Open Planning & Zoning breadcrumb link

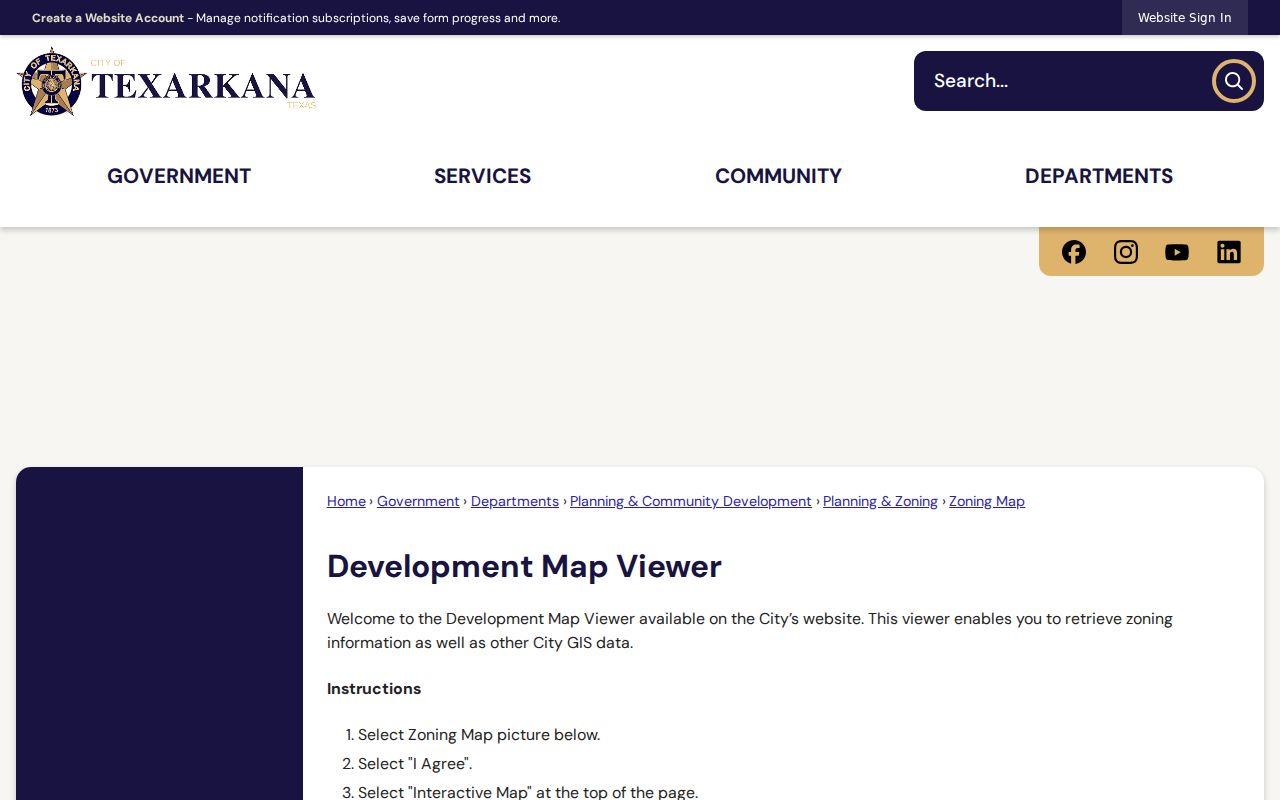(880, 501)
